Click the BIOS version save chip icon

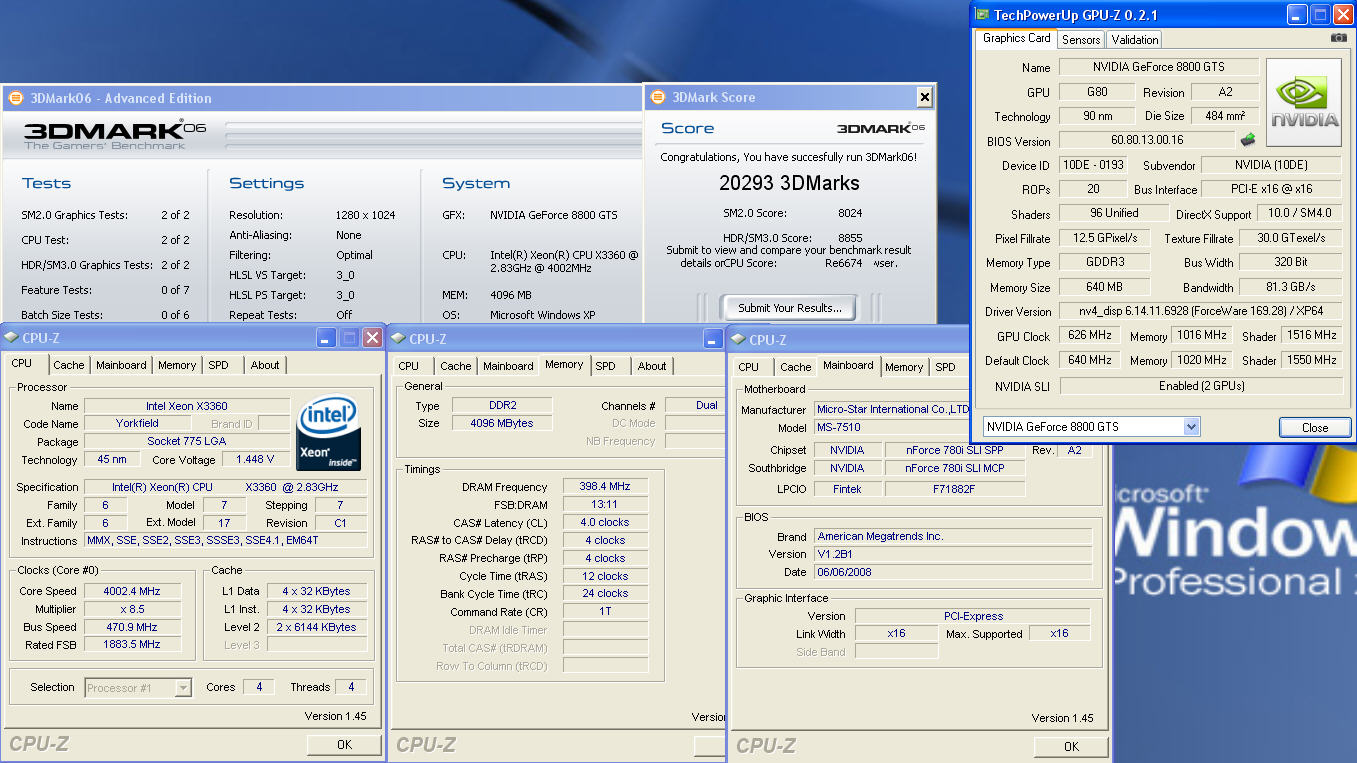(1247, 140)
